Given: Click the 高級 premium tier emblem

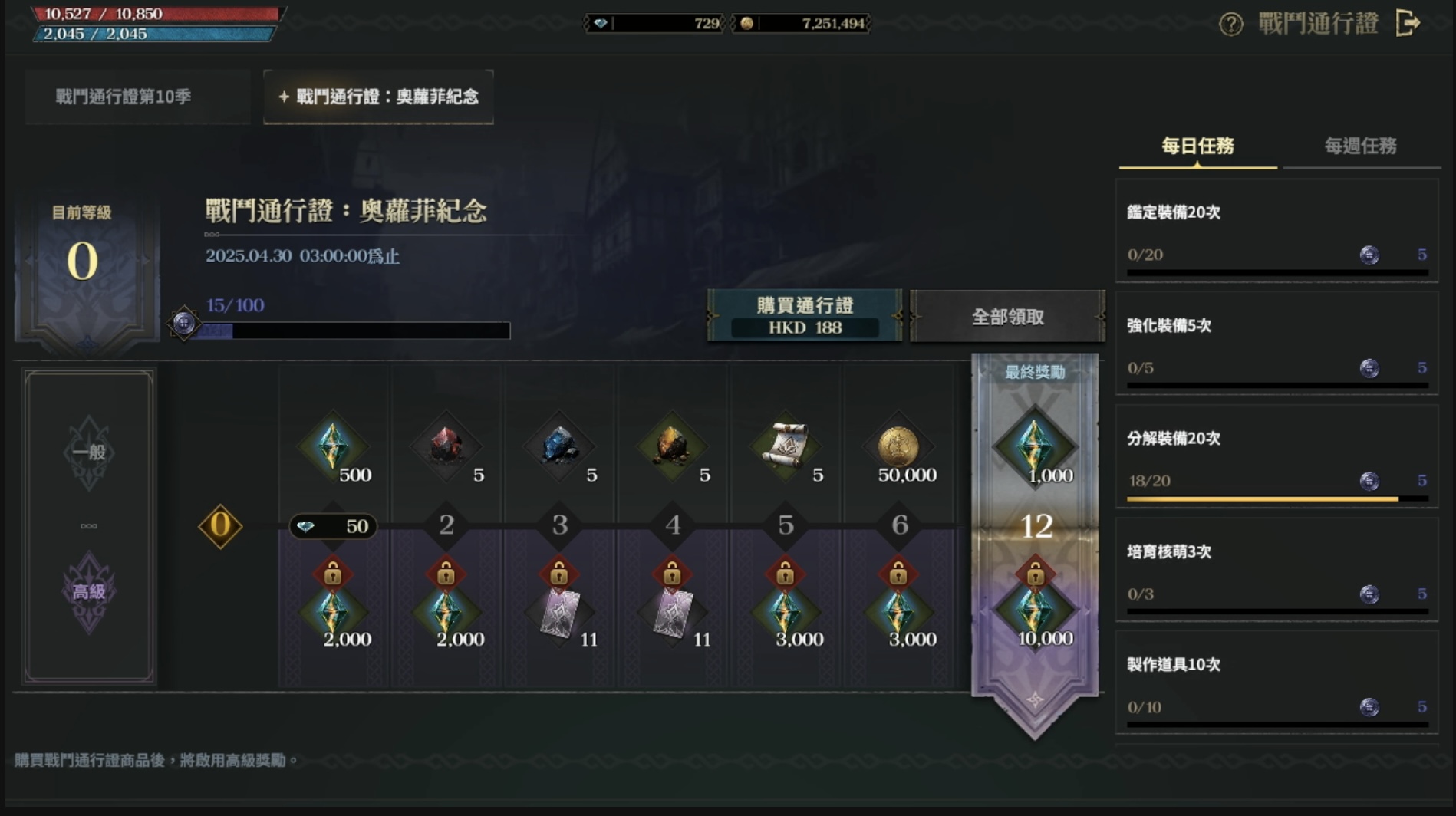Looking at the screenshot, I should point(89,592).
